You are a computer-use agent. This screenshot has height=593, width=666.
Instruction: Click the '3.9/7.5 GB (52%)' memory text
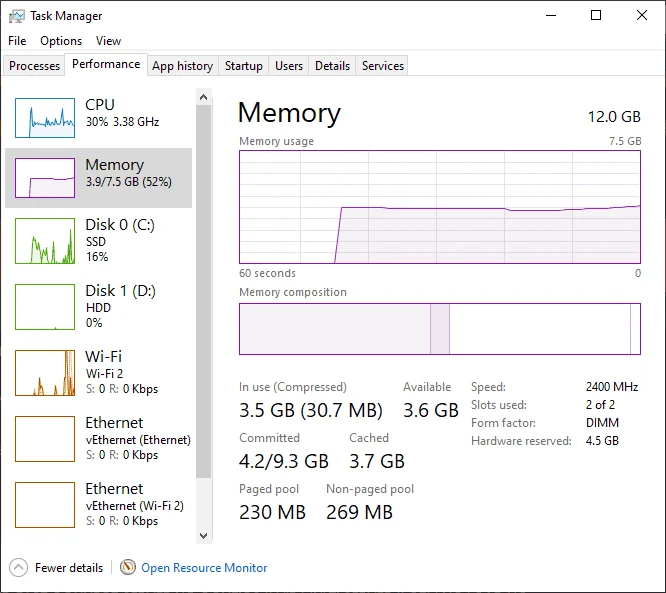[129, 182]
